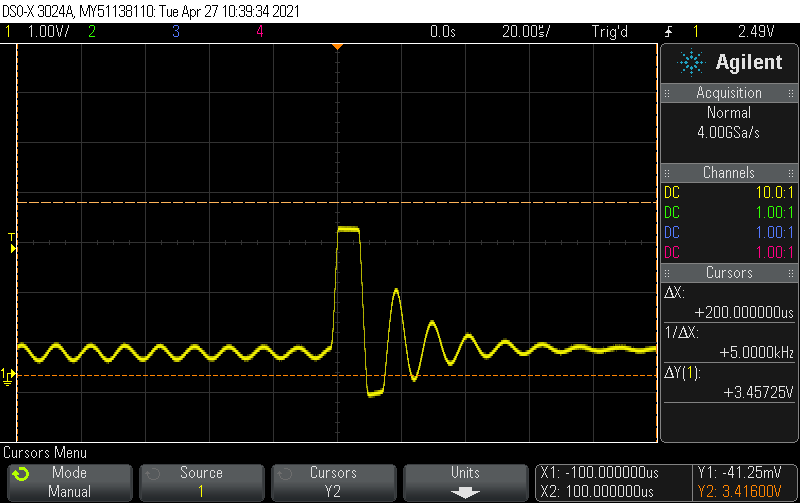800x503 pixels.
Task: Click the rising edge trigger slope icon
Action: tap(668, 32)
